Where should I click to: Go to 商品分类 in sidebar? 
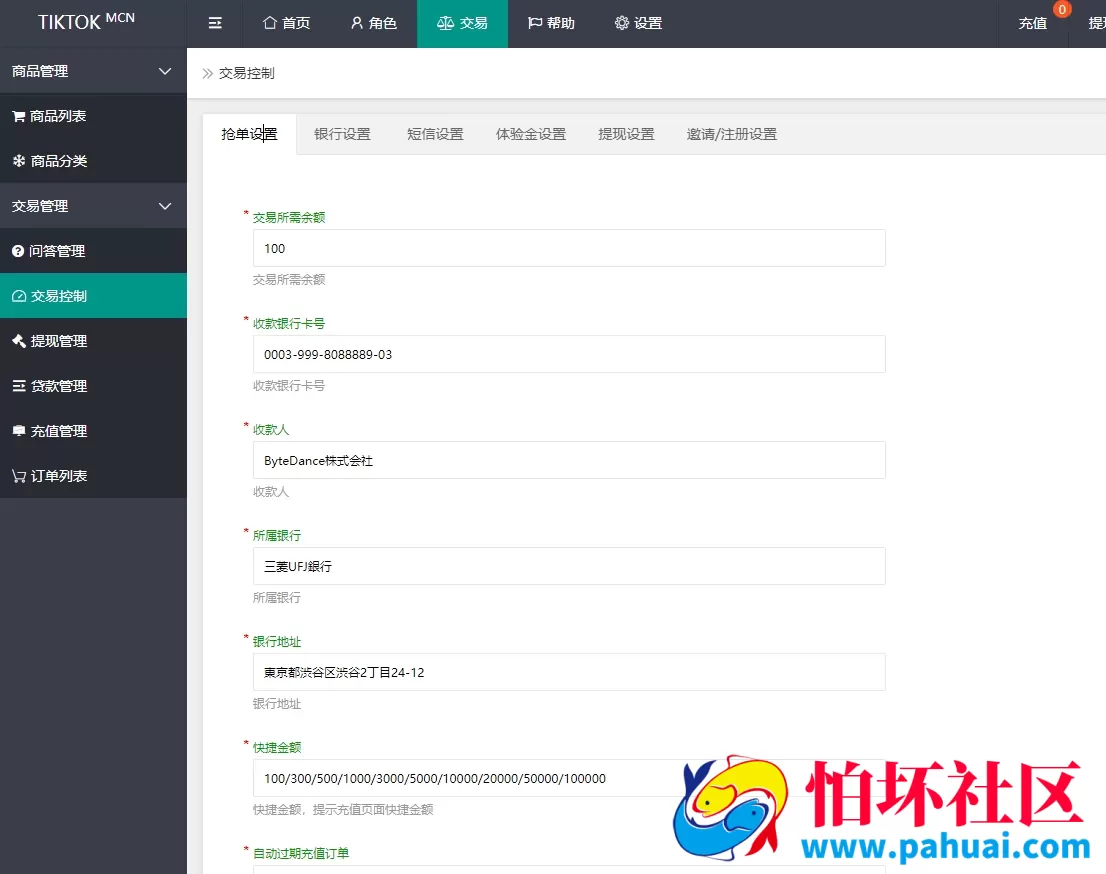[x=93, y=161]
